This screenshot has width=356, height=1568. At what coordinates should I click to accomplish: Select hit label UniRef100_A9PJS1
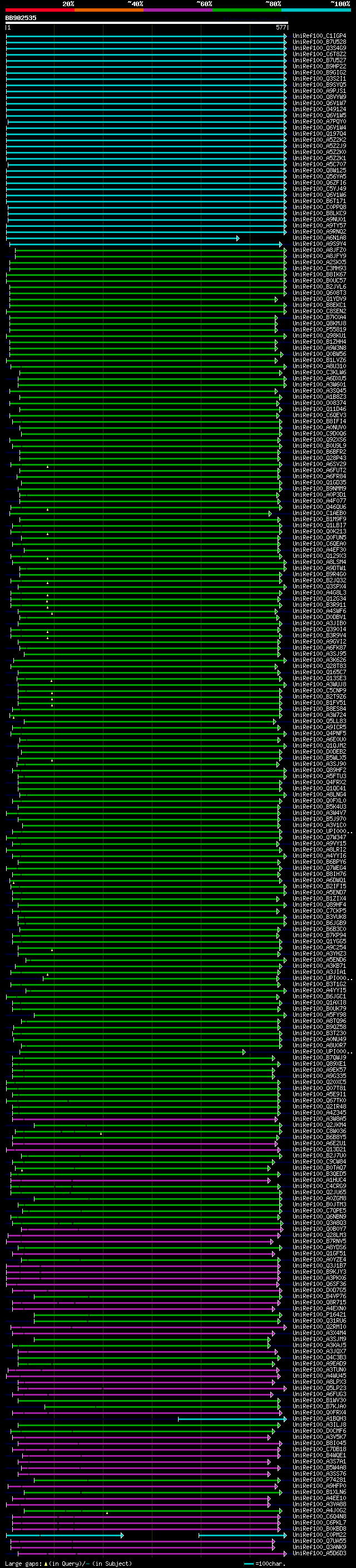pyautogui.click(x=319, y=91)
